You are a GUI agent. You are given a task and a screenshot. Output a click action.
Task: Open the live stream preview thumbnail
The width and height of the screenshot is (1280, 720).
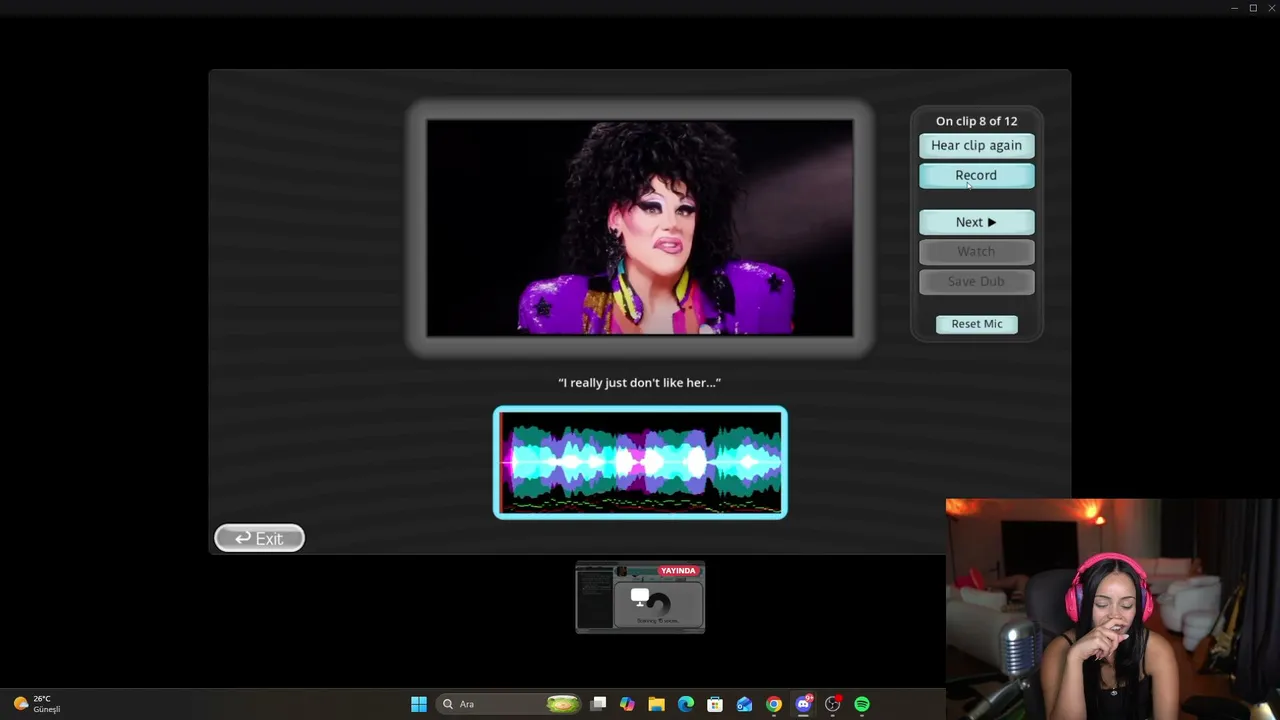point(640,597)
